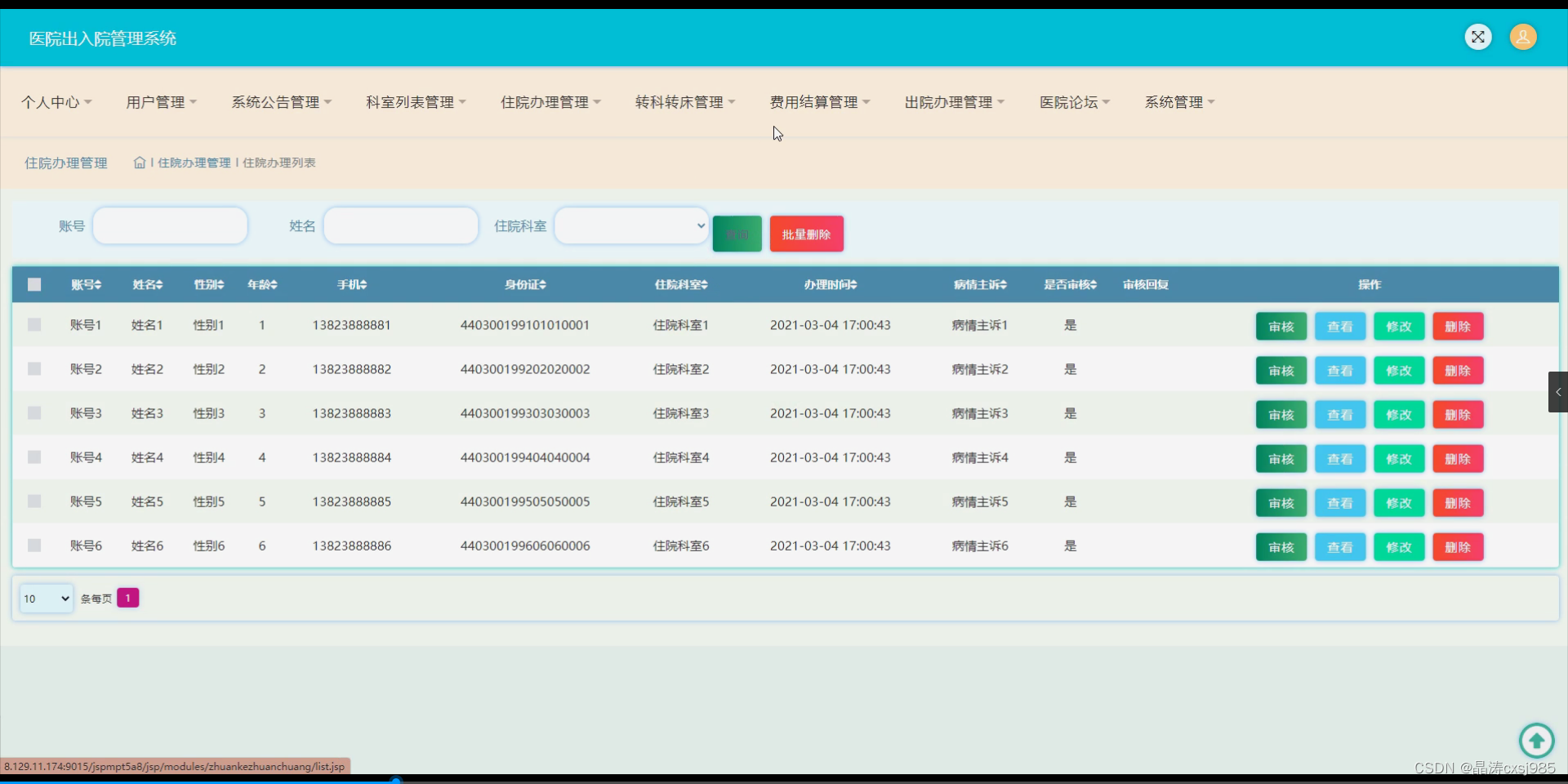Click phone cell 13823888884
This screenshot has height=784, width=1568.
(352, 457)
